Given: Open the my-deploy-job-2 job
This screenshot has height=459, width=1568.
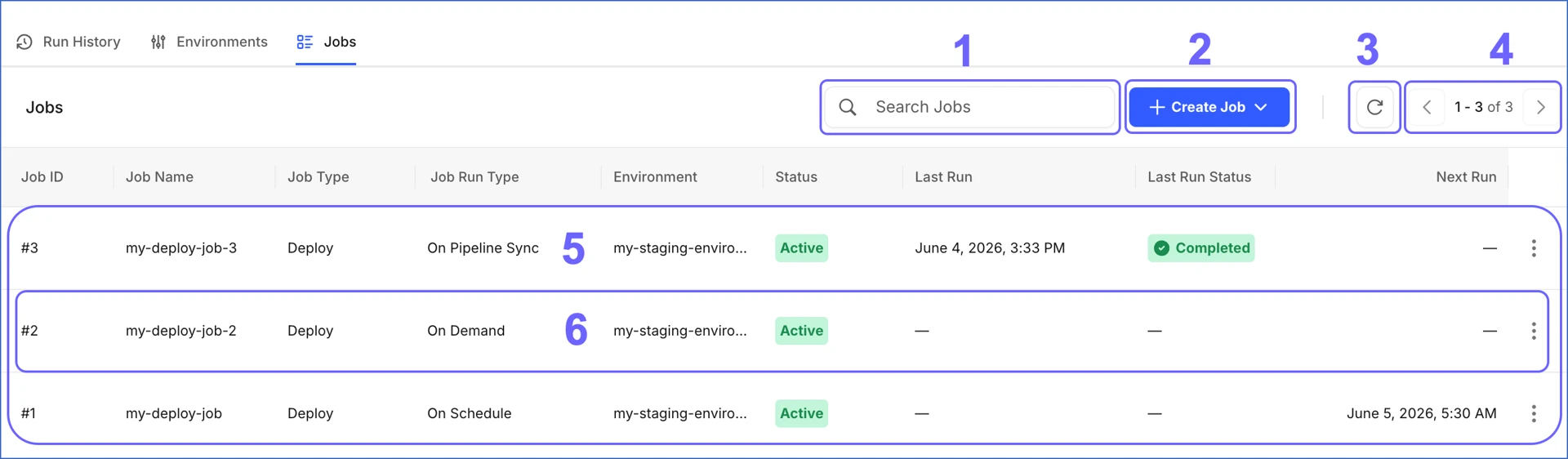Looking at the screenshot, I should point(181,331).
